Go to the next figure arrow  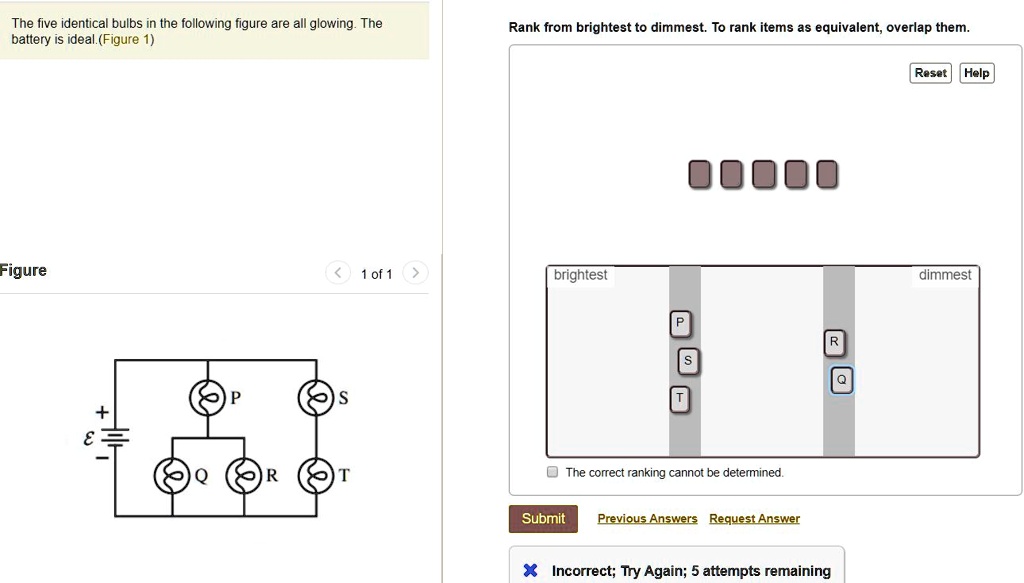pyautogui.click(x=415, y=273)
